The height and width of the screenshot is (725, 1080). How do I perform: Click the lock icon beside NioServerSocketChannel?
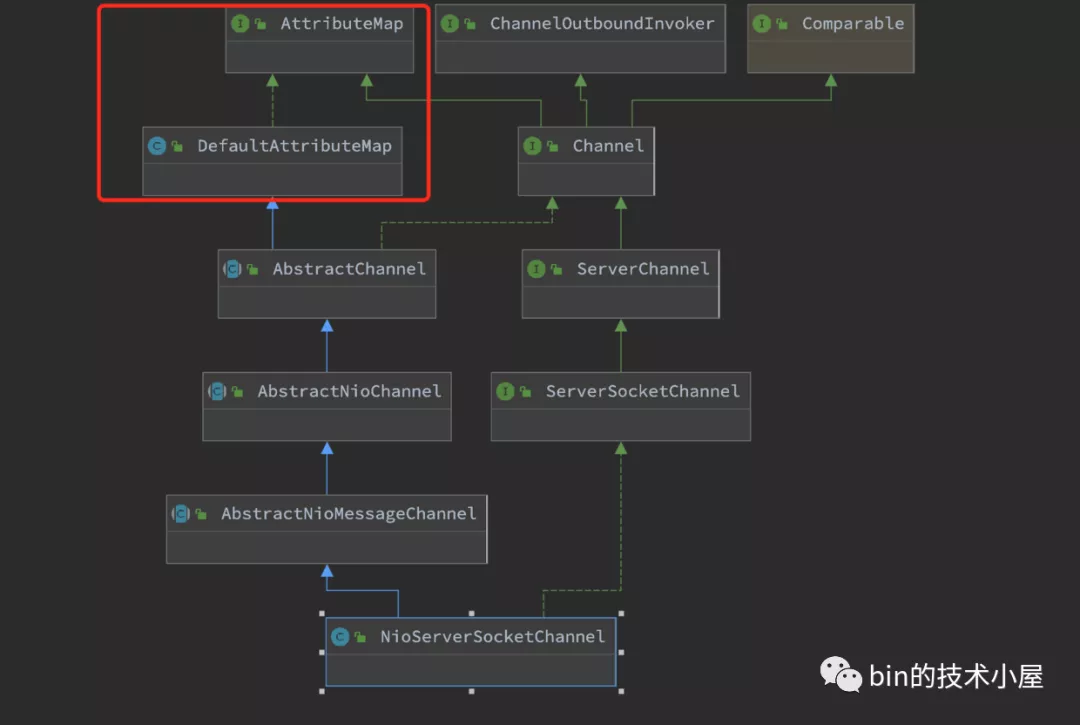[360, 638]
